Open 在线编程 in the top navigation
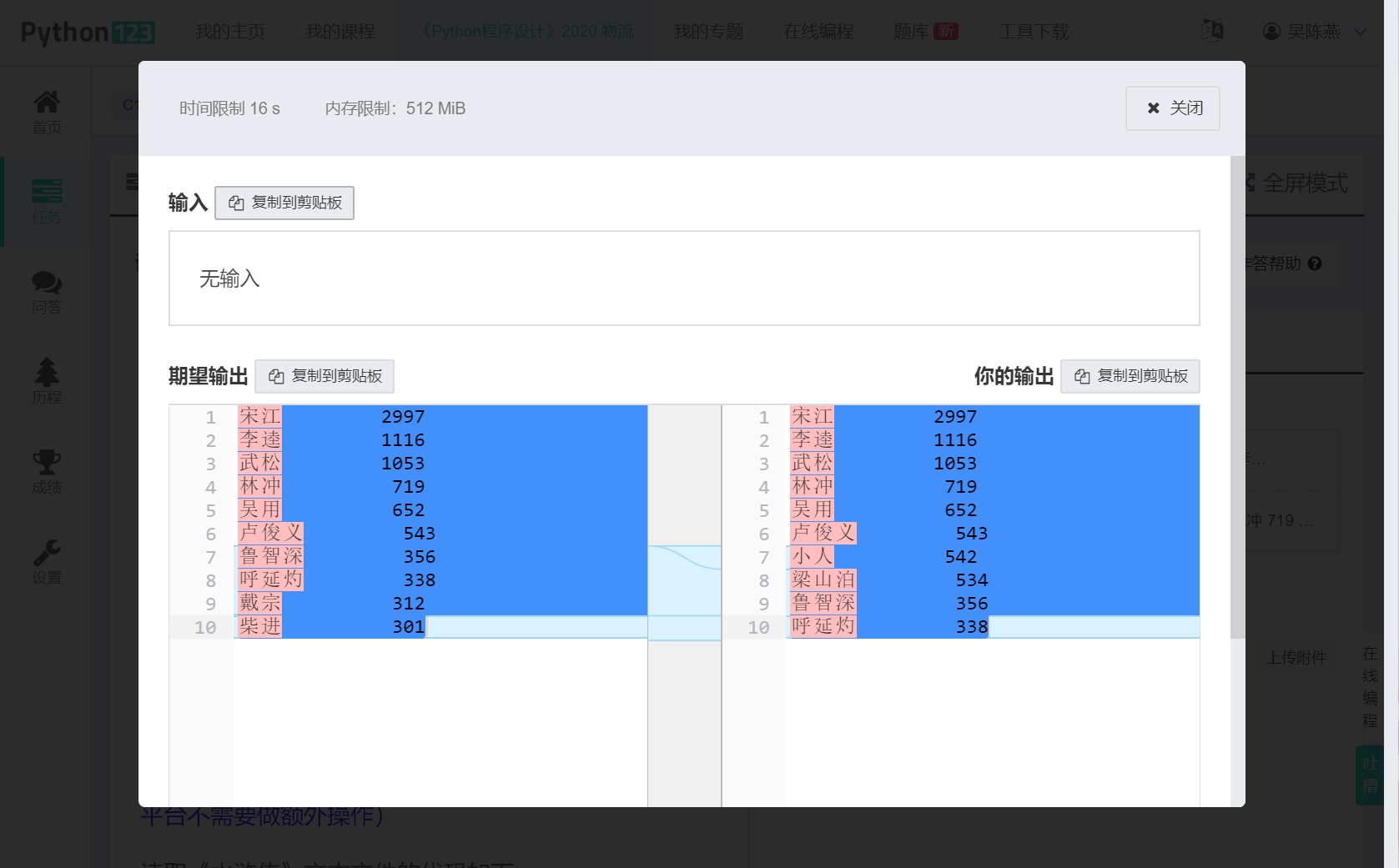 click(818, 32)
